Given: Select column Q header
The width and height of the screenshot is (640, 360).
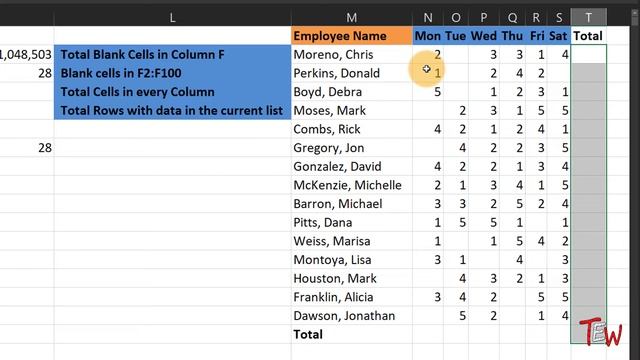Looking at the screenshot, I should 512,18.
